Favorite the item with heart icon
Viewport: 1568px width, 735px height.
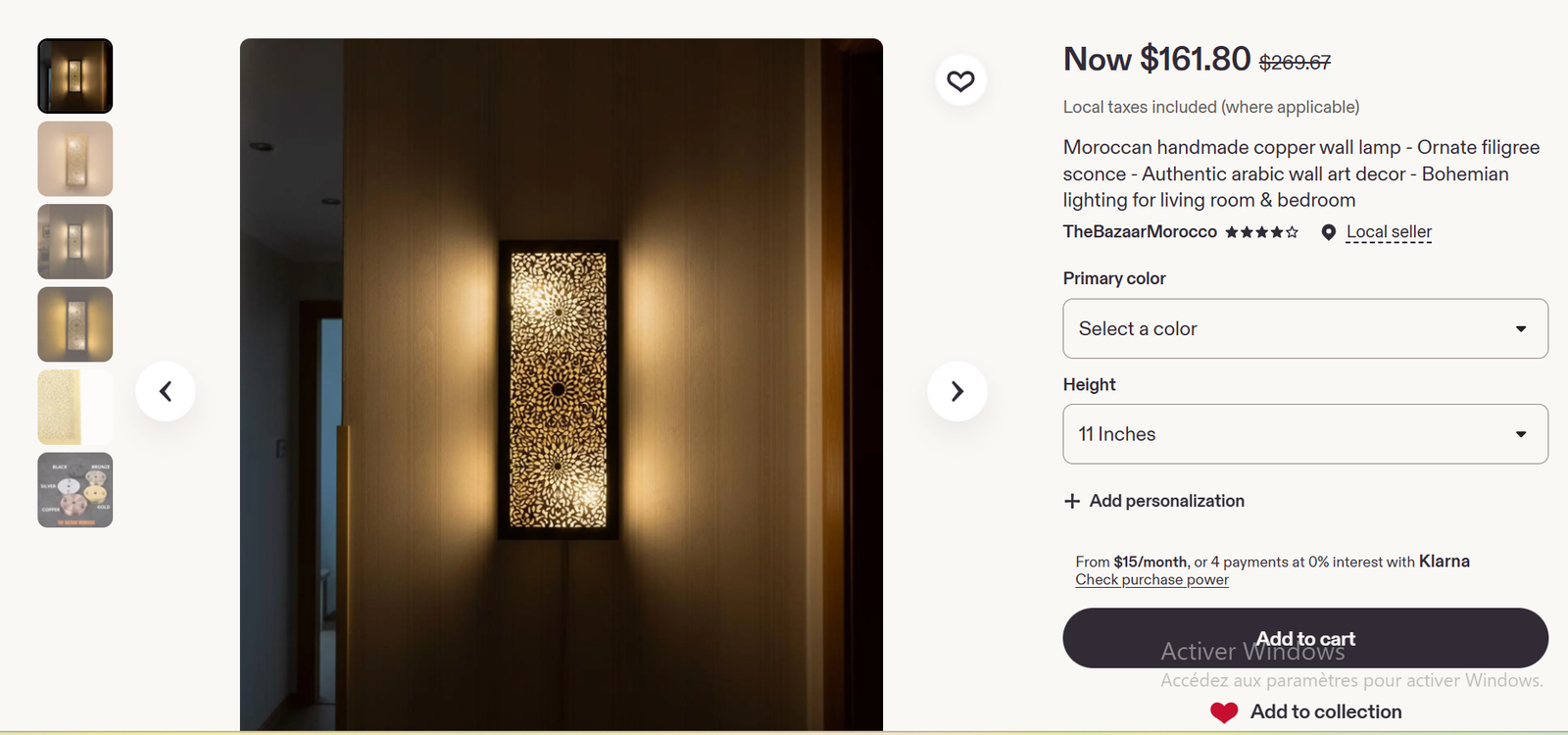[x=960, y=80]
